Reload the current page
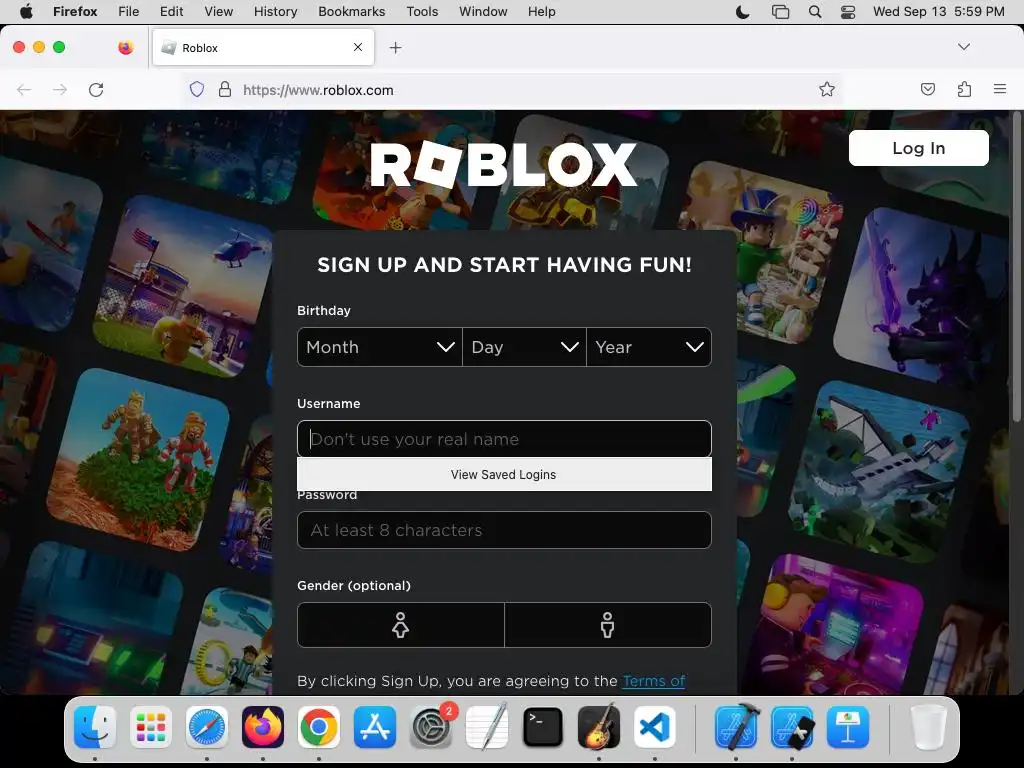Screen dimensions: 1024x768 [96, 89]
